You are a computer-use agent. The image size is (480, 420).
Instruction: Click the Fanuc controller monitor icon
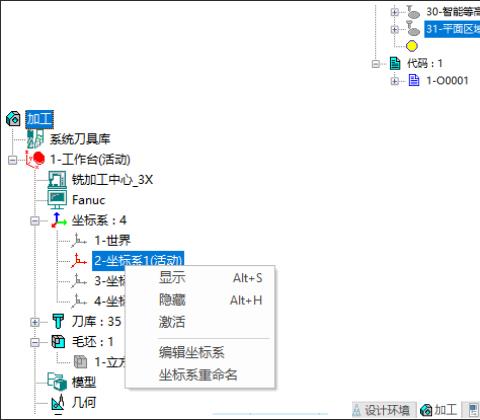pos(57,200)
